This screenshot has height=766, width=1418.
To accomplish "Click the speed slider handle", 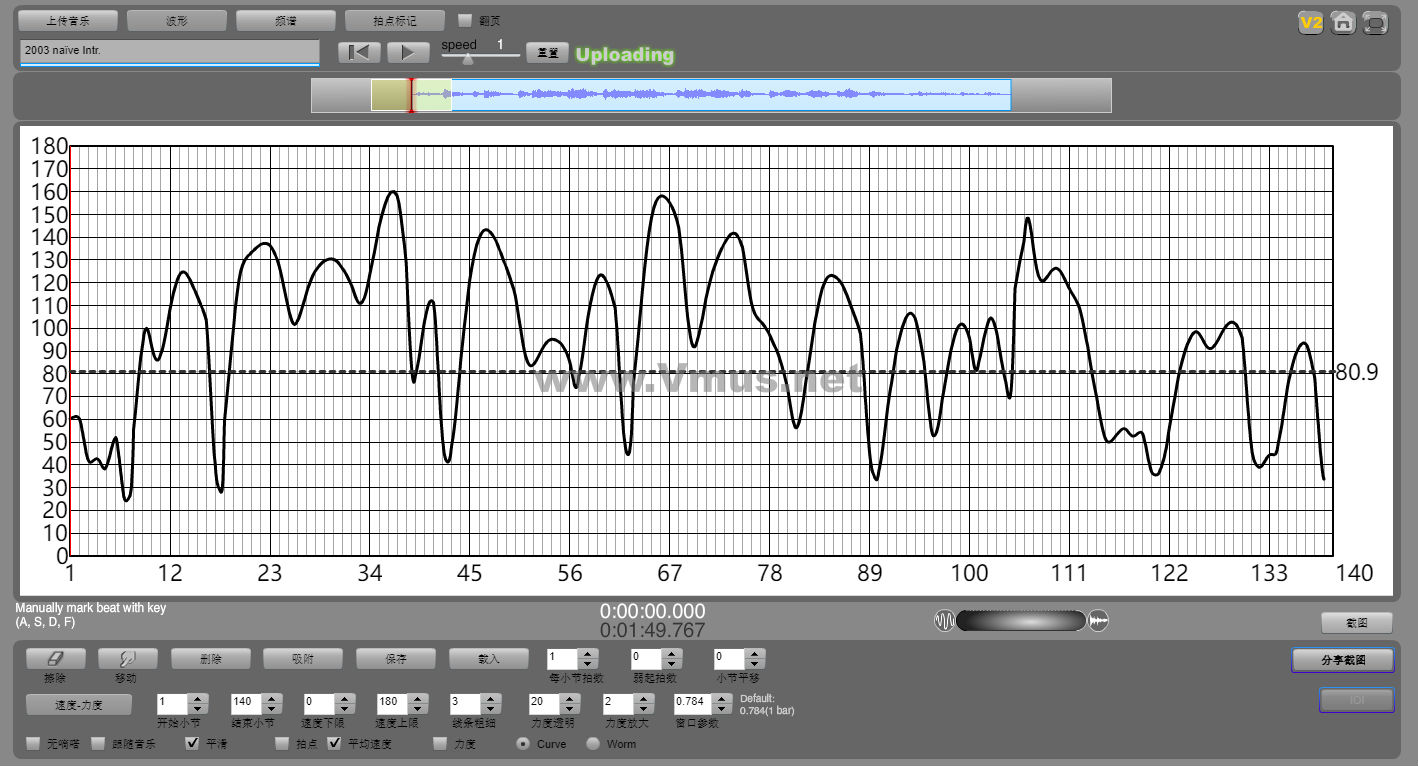I will [467, 59].
